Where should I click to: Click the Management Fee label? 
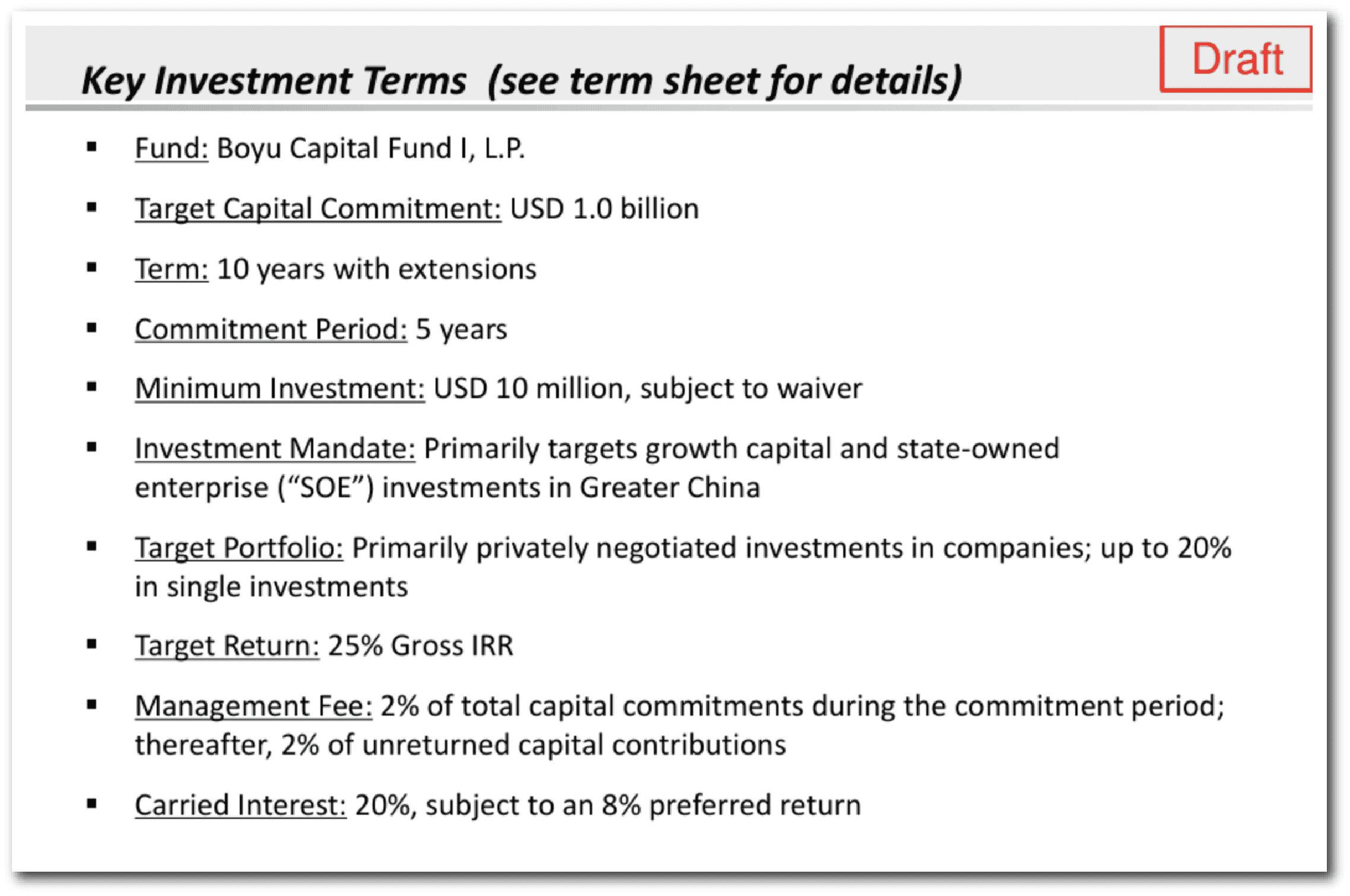pyautogui.click(x=253, y=706)
